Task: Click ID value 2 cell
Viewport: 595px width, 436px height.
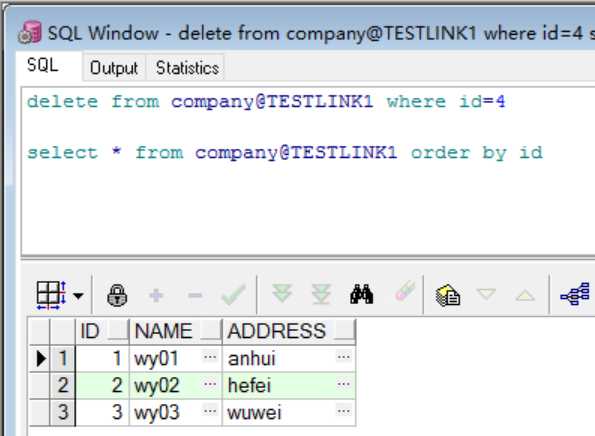Action: tap(102, 386)
